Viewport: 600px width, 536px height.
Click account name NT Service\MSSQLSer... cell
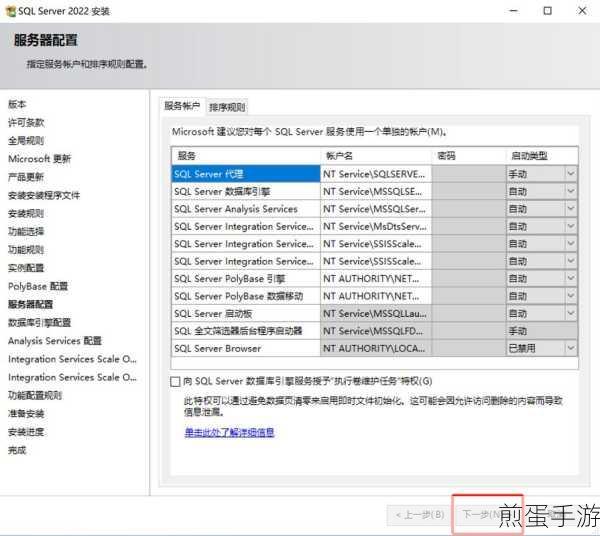click(x=376, y=209)
